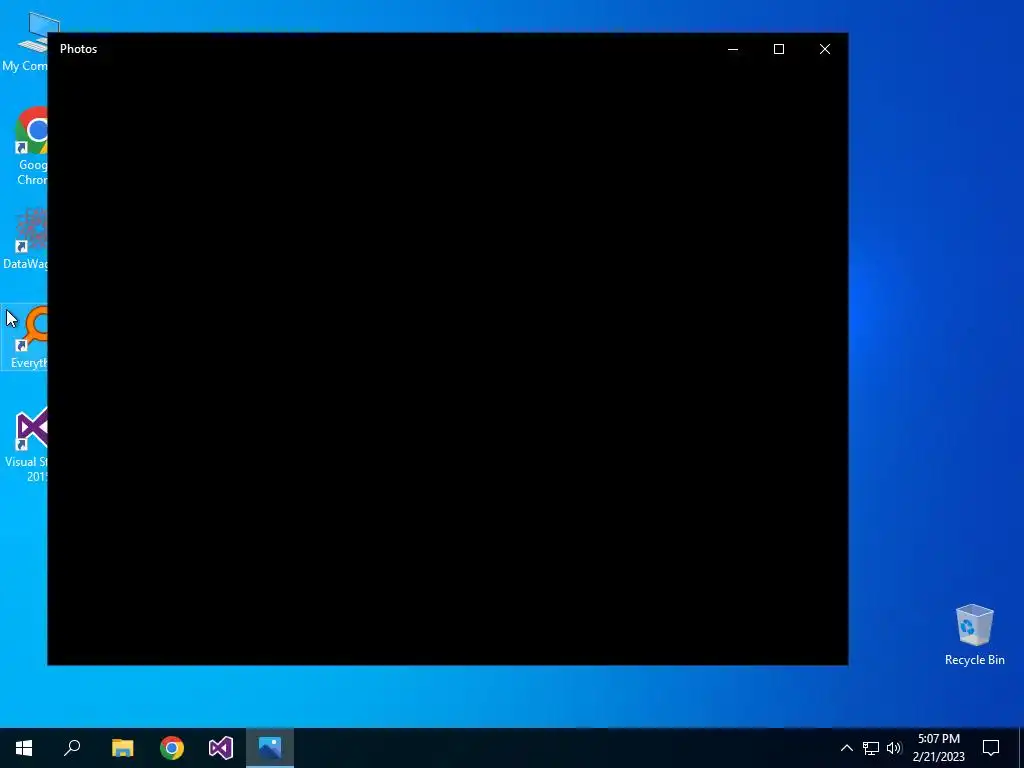
Task: Select the Photos app taskbar icon
Action: (270, 748)
